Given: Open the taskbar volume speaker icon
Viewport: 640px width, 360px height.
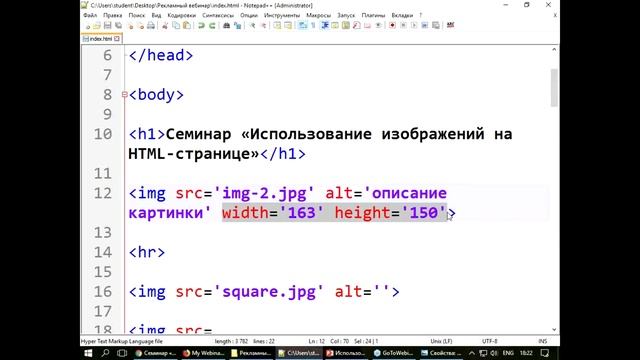Looking at the screenshot, I should [x=494, y=353].
